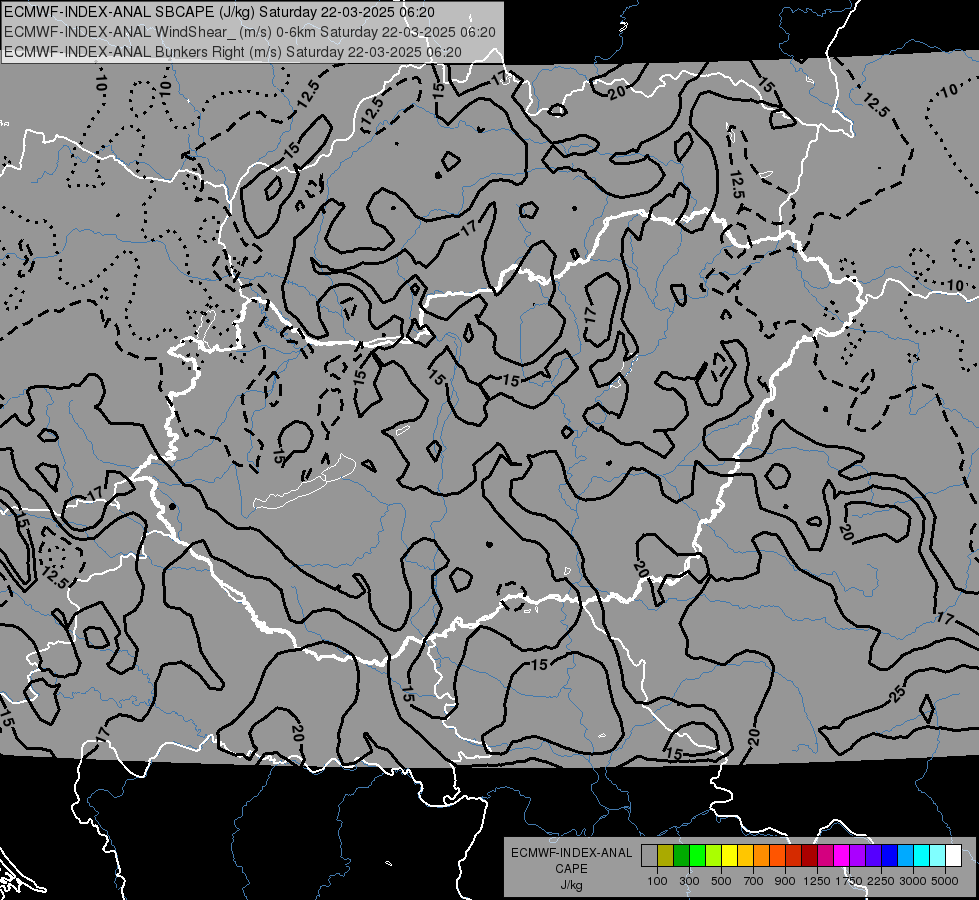Pick the pure blue legend swatch
Viewport: 979px width, 900px height.
tap(889, 856)
